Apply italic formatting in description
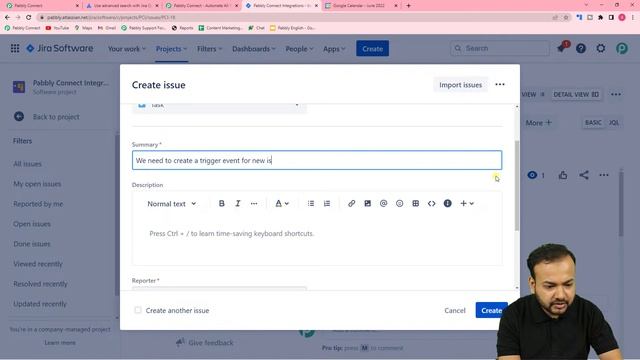This screenshot has width=640, height=360. [x=238, y=203]
